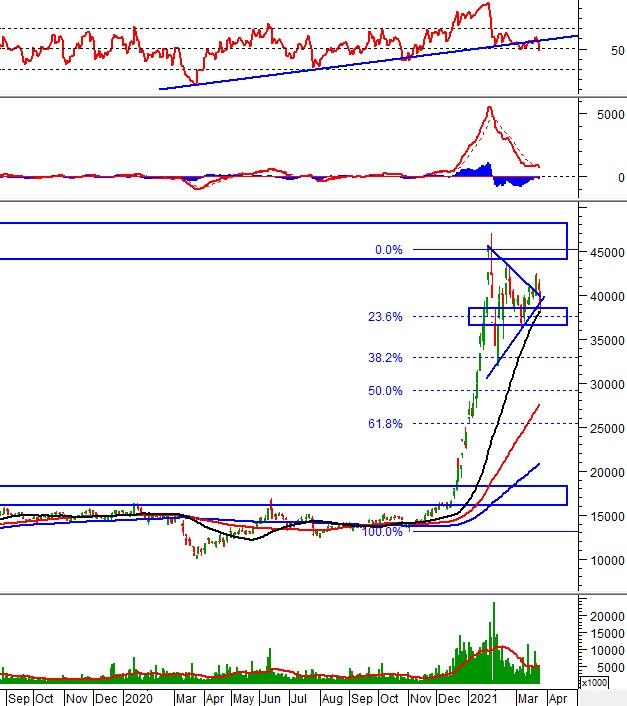Click the 0.0% Fibonacci level label
Image resolution: width=627 pixels, height=706 pixels.
389,250
